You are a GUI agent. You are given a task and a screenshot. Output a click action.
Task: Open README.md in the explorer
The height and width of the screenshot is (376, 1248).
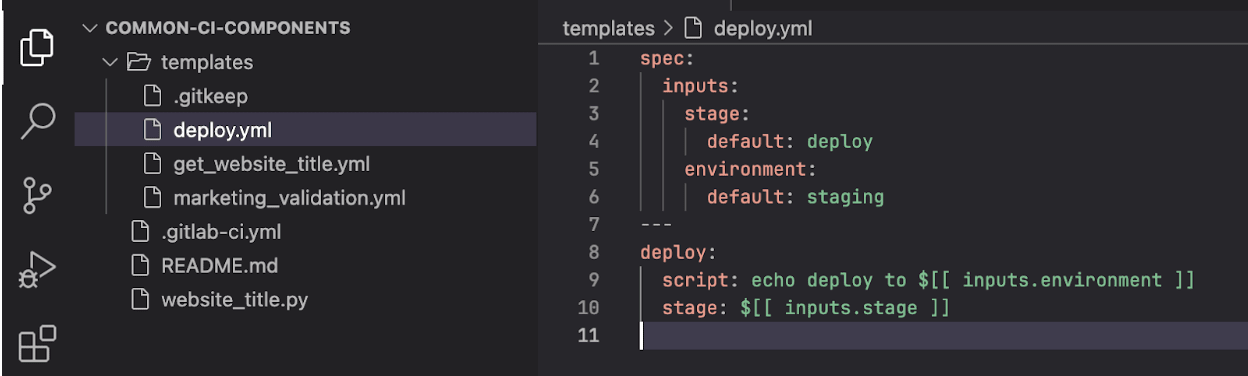click(219, 266)
